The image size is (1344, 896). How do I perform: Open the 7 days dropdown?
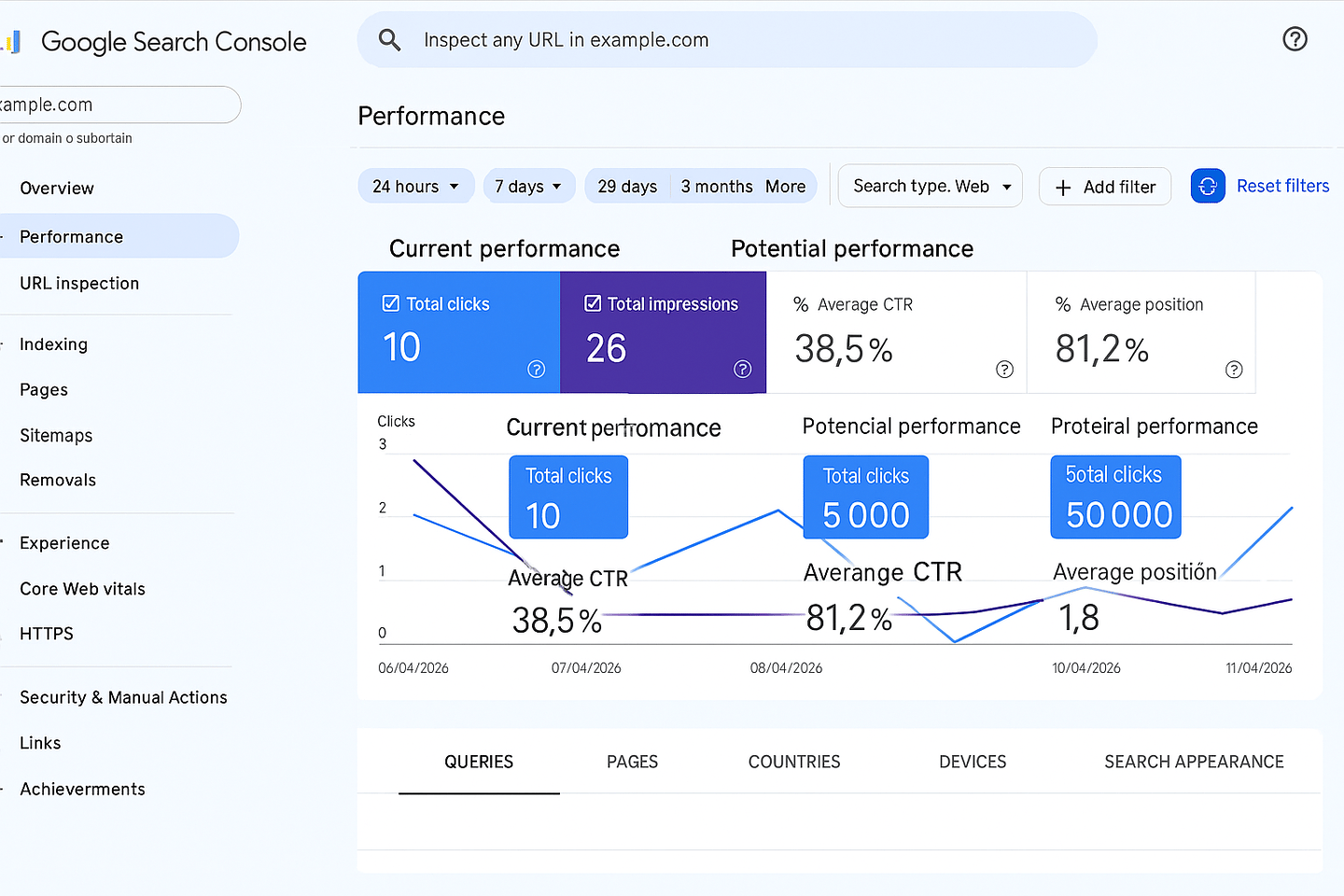click(x=529, y=186)
